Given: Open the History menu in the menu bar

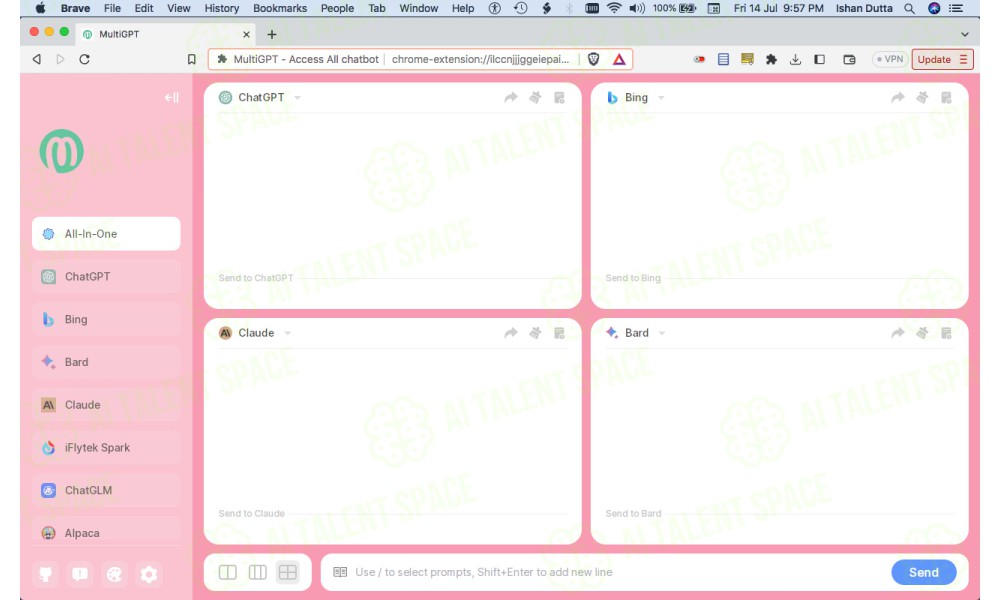Looking at the screenshot, I should [221, 8].
